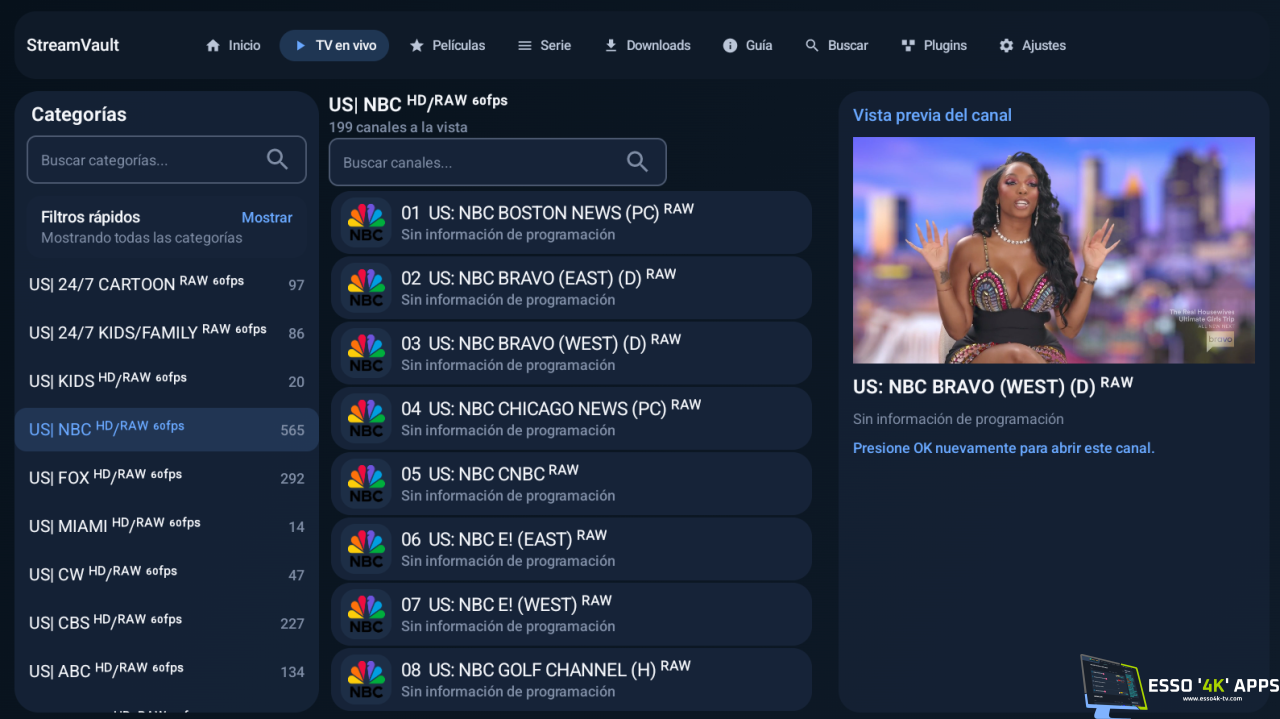This screenshot has height=719, width=1280.
Task: Open channel 04 NBC CHICAGO NEWS (PC)
Action: (571, 418)
